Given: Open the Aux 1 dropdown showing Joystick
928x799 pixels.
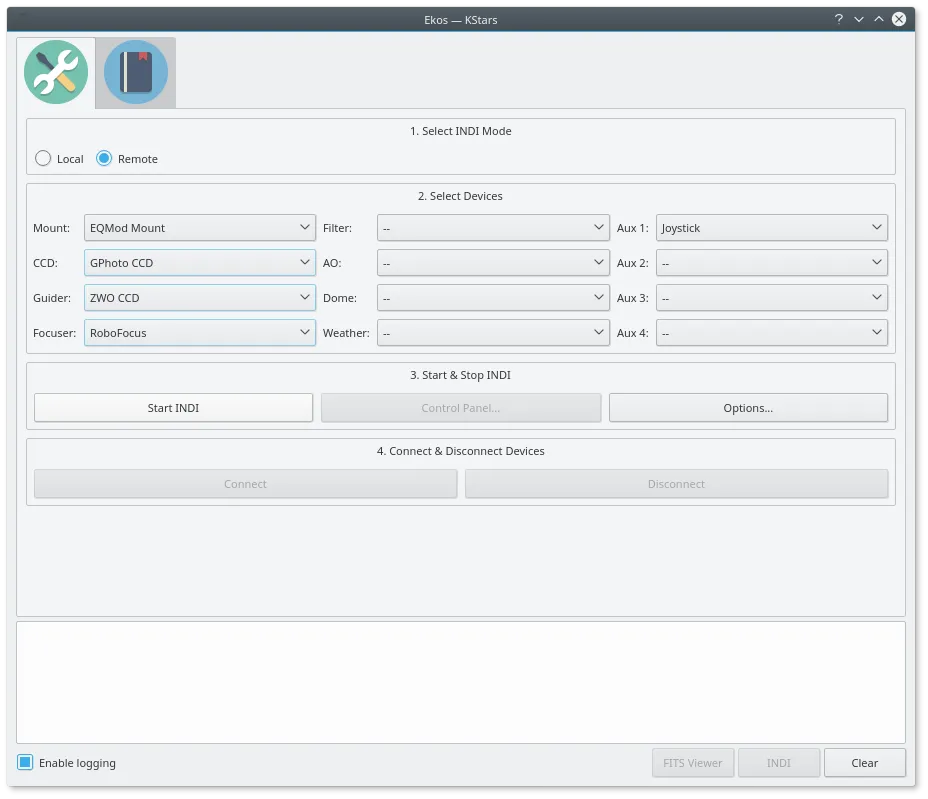Looking at the screenshot, I should click(772, 228).
